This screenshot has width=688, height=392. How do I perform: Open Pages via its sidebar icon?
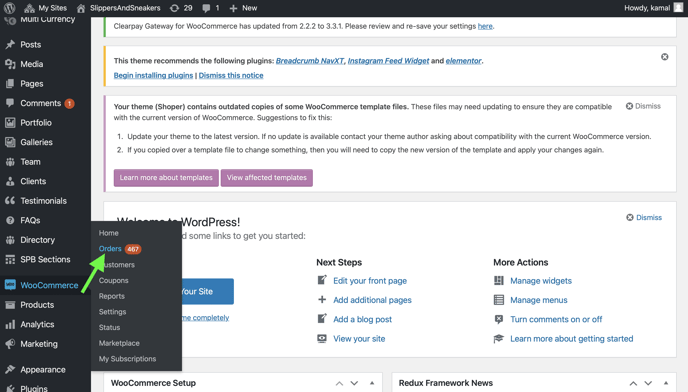coord(10,83)
